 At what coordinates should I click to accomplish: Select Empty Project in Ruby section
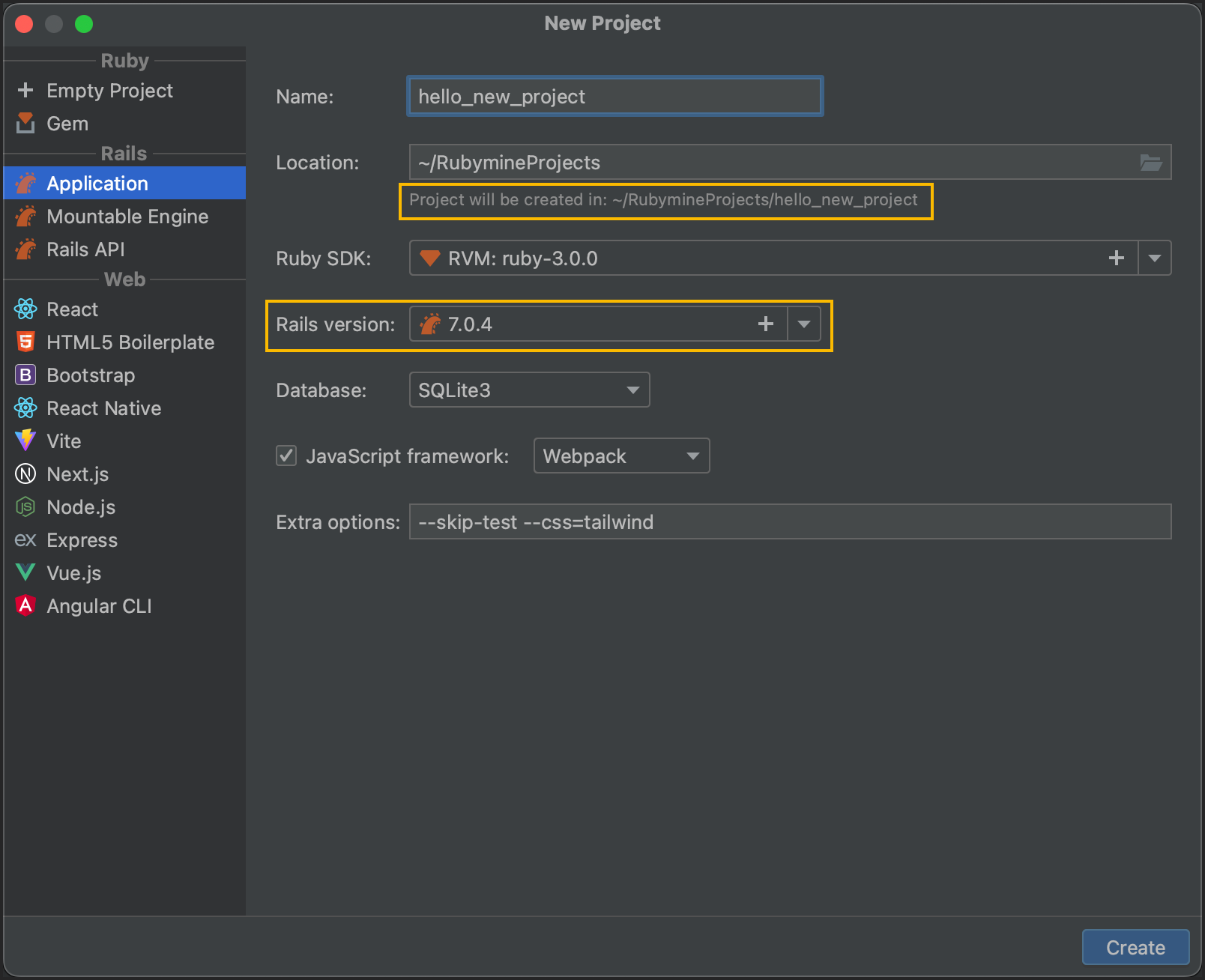pyautogui.click(x=109, y=91)
